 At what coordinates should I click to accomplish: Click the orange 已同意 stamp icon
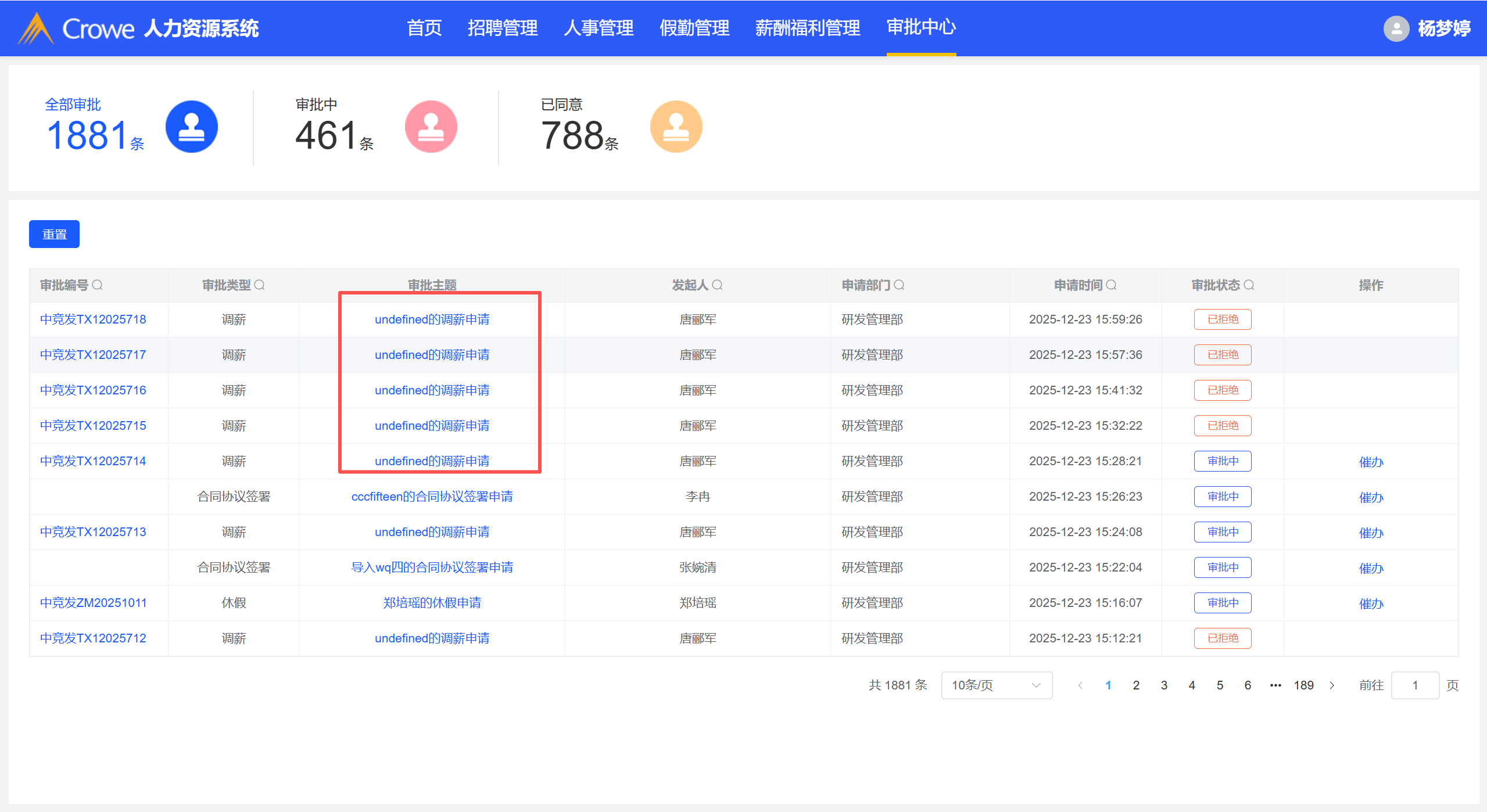(676, 127)
